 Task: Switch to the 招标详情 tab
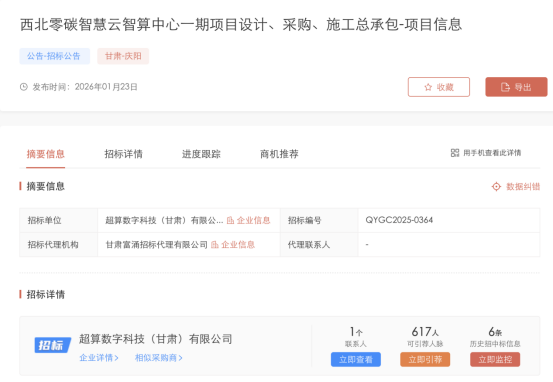click(x=123, y=154)
